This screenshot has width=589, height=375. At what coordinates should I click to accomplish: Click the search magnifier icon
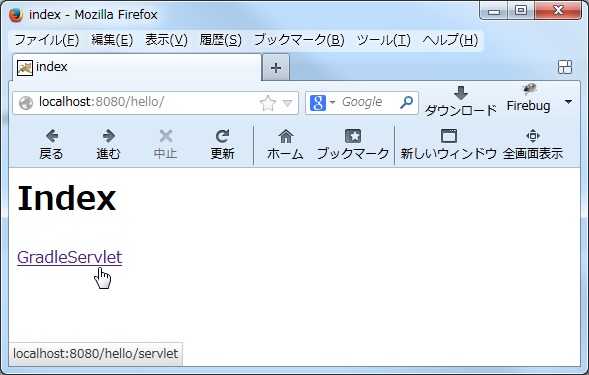(x=406, y=102)
